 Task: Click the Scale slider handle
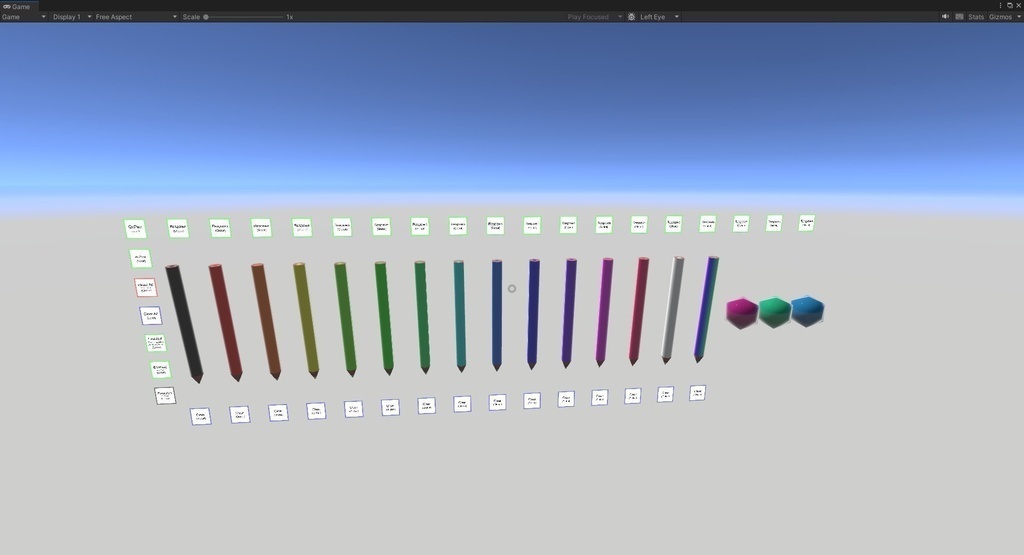206,17
